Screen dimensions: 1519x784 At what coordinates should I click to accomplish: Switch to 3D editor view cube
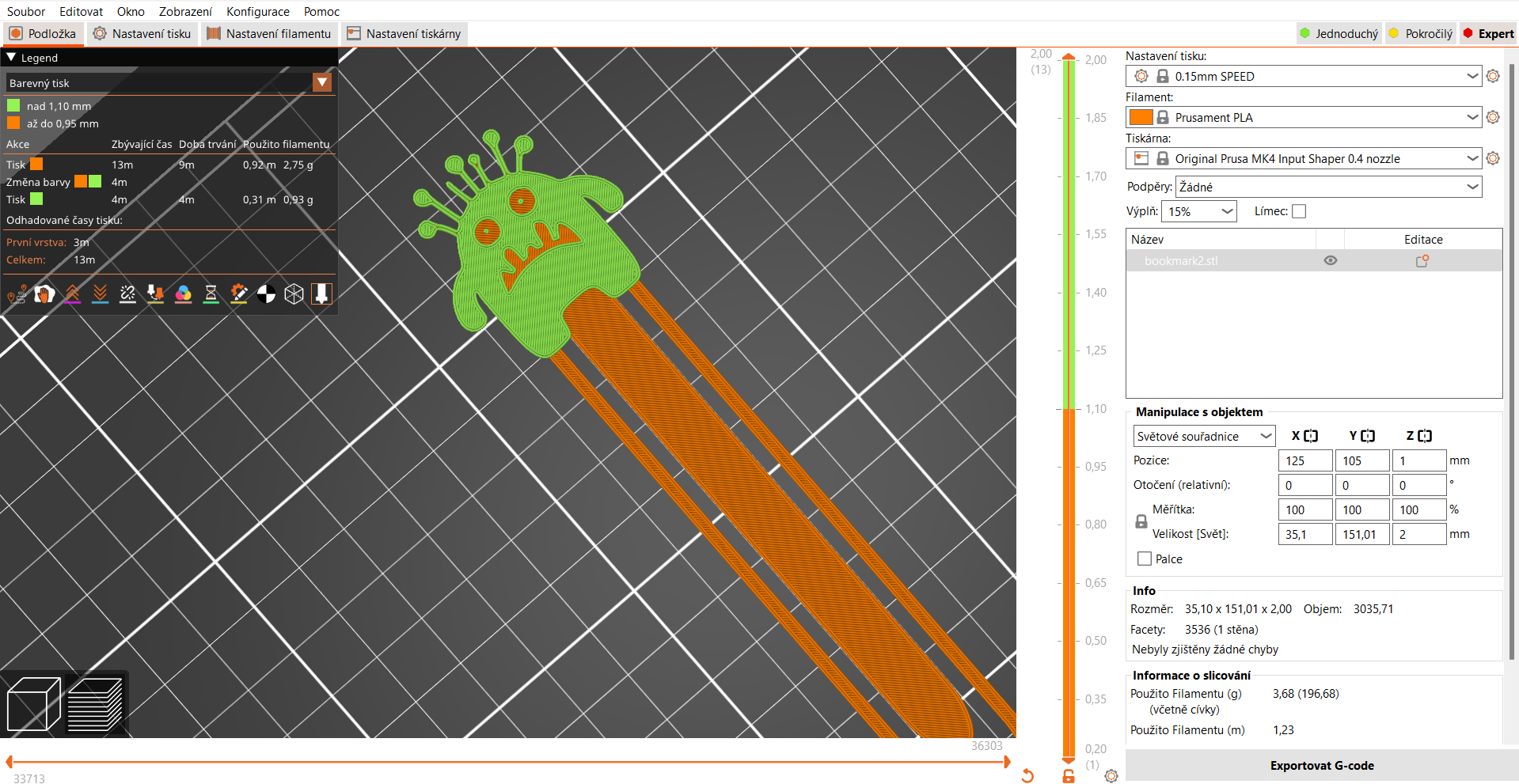33,704
